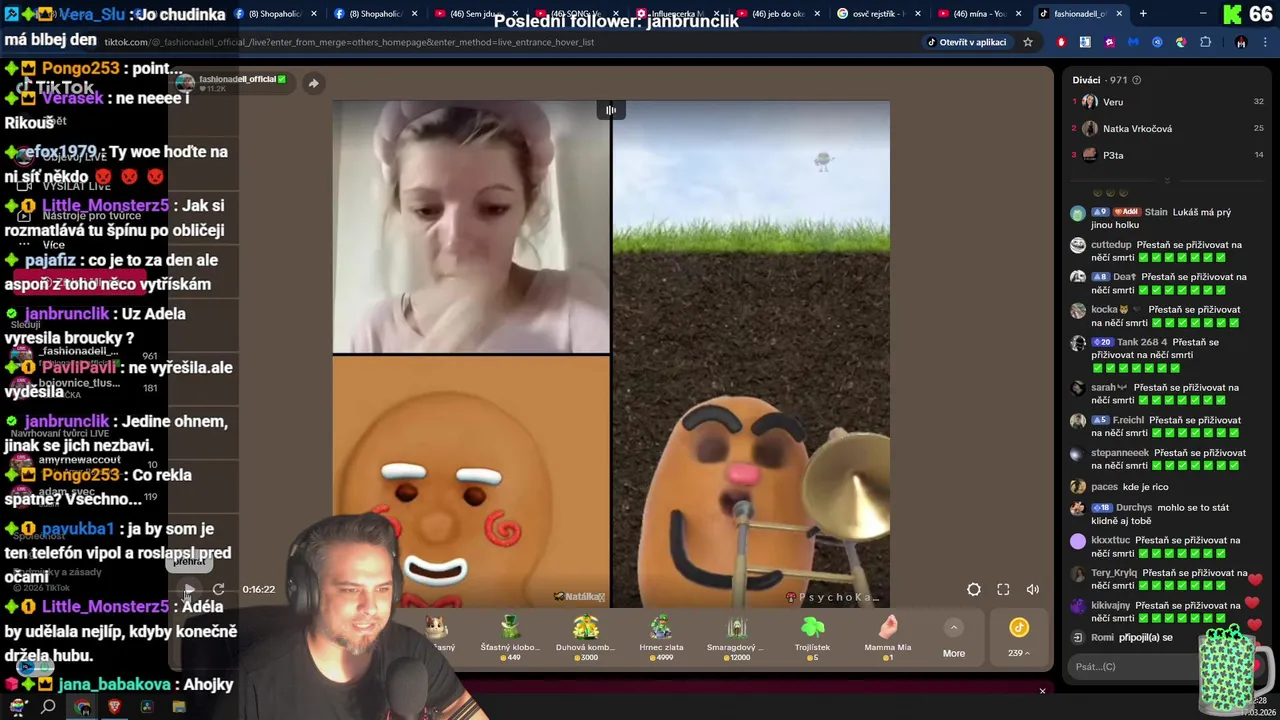Open the browser extensions puzzle icon
Viewport: 1280px width, 720px height.
(x=1205, y=43)
